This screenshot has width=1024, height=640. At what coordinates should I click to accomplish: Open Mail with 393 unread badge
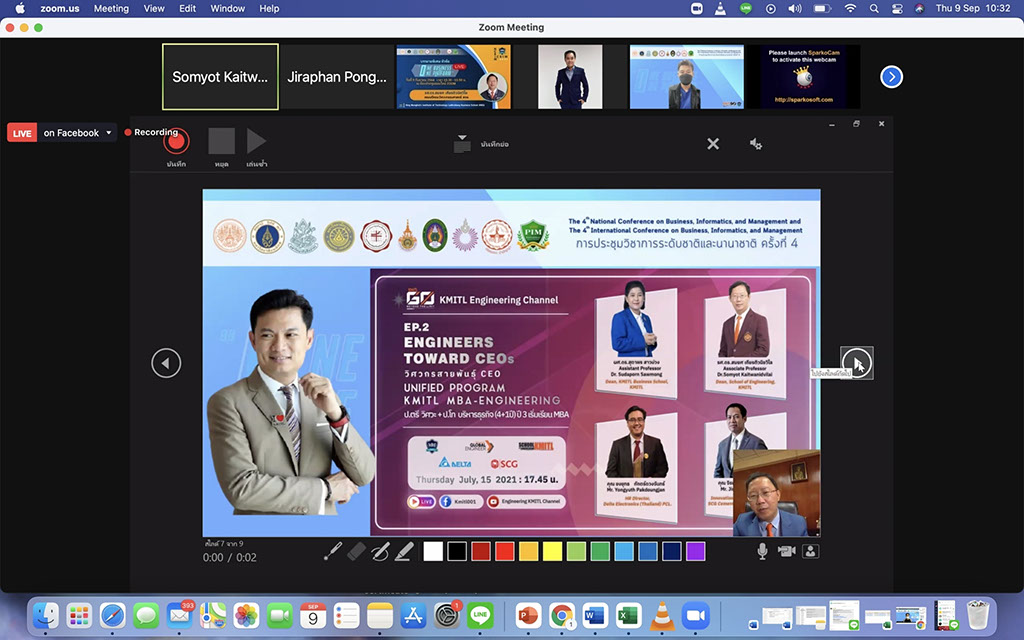[x=180, y=615]
